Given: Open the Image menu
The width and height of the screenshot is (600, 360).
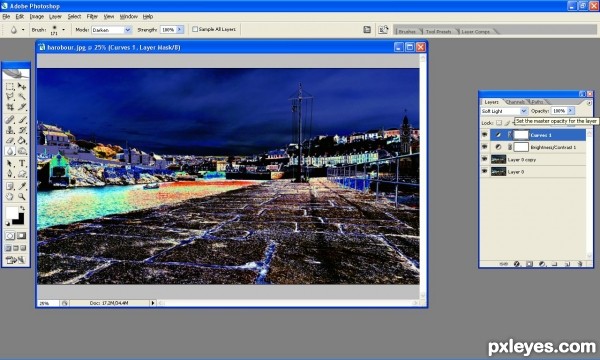Looking at the screenshot, I should pyautogui.click(x=37, y=16).
